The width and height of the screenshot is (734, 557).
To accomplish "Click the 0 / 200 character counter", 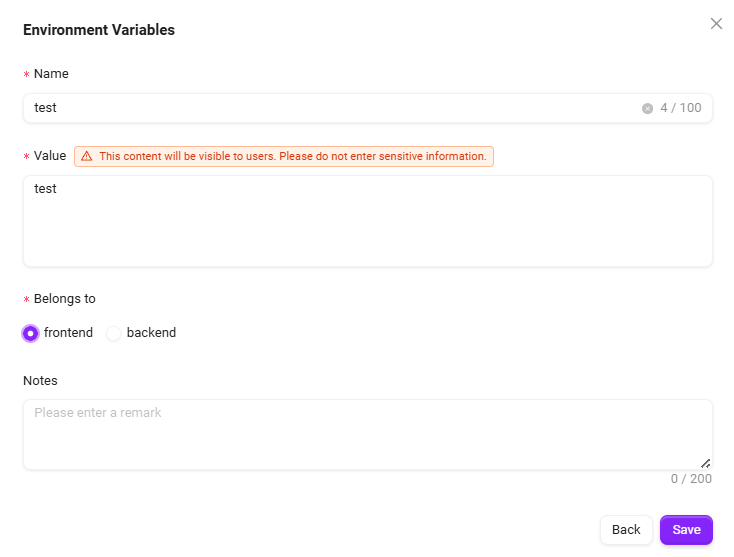I will (x=691, y=479).
